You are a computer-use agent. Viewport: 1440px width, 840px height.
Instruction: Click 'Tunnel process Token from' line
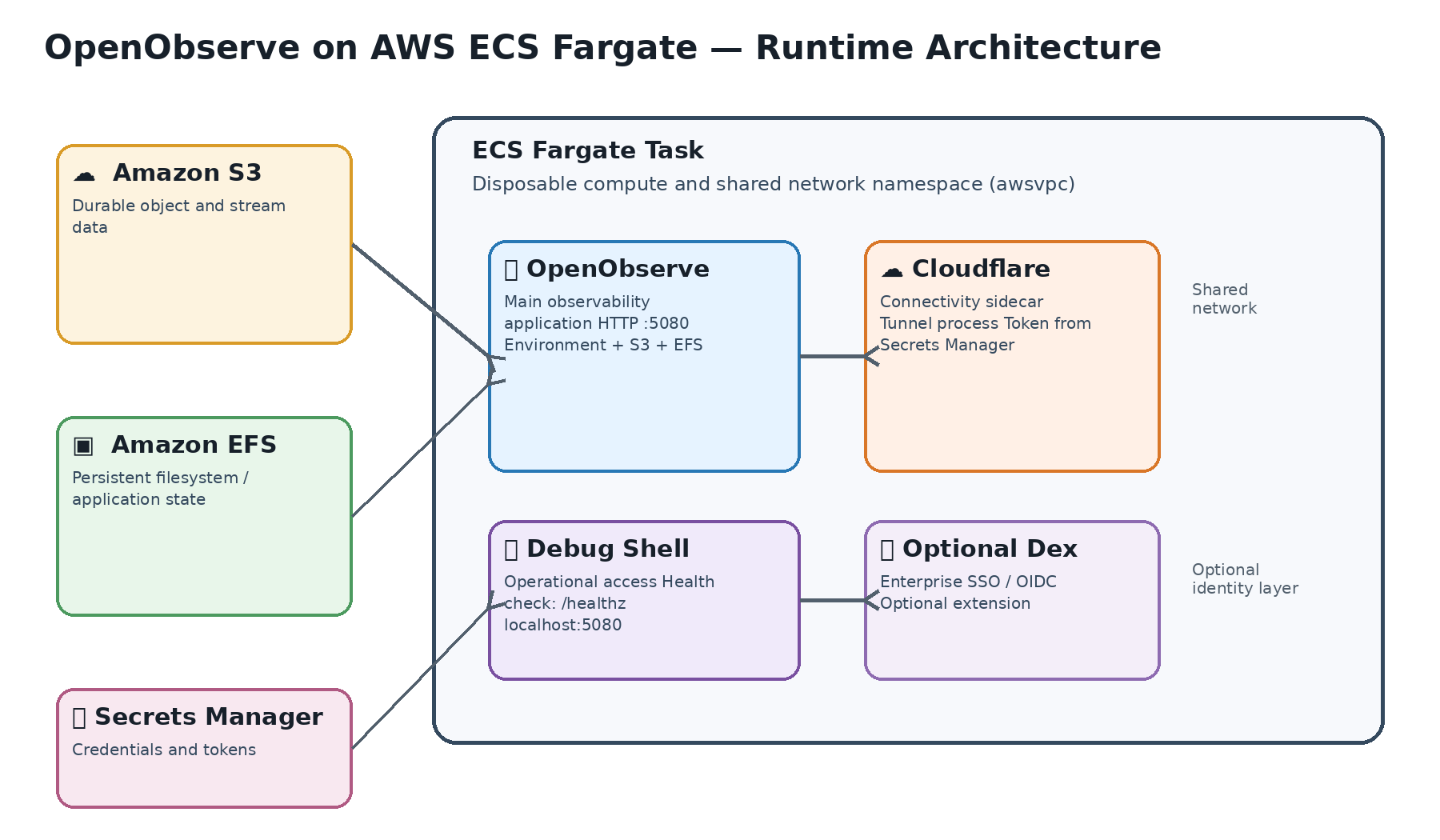(x=986, y=323)
